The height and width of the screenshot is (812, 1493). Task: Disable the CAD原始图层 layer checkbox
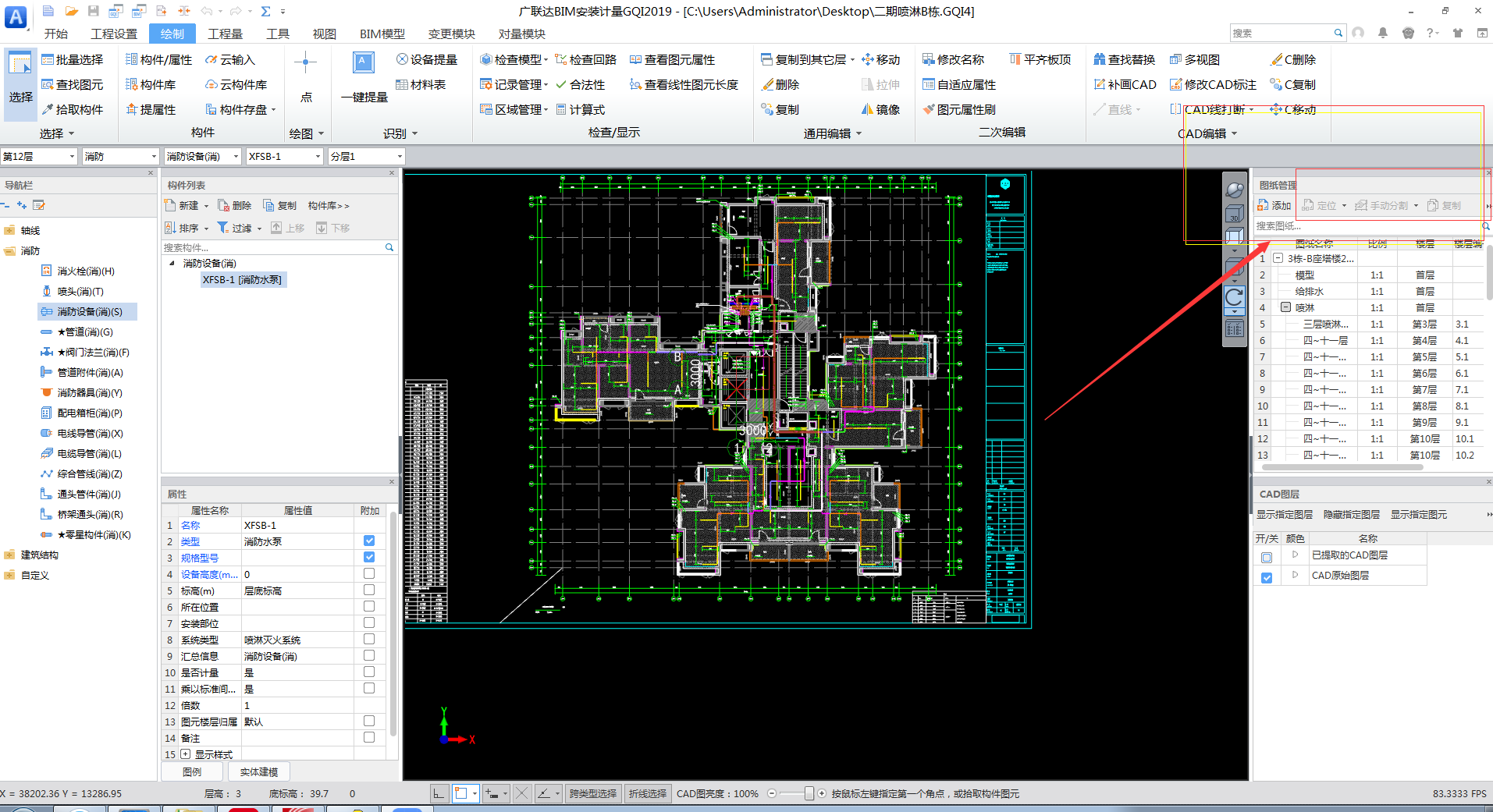(1267, 578)
